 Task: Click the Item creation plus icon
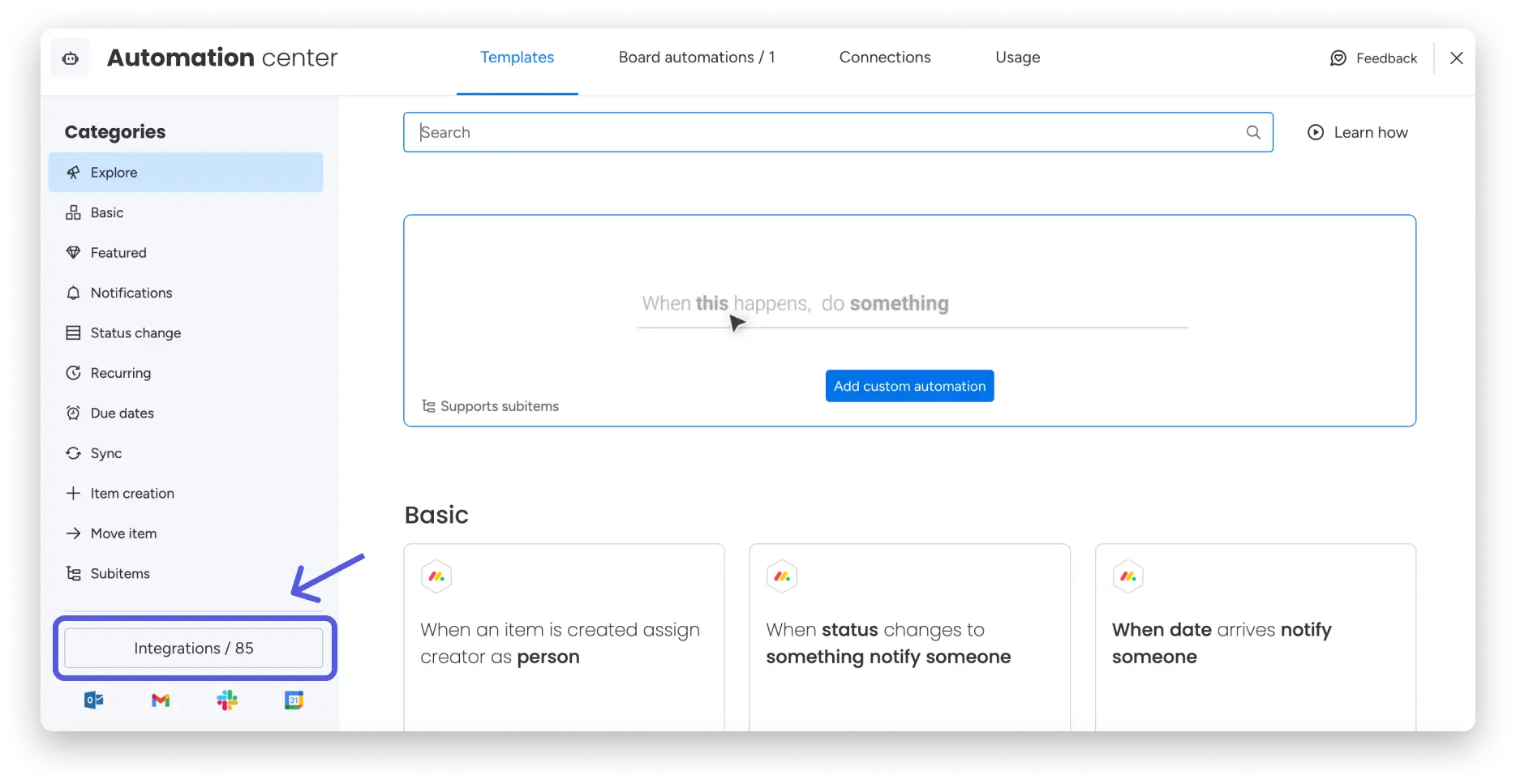[73, 494]
